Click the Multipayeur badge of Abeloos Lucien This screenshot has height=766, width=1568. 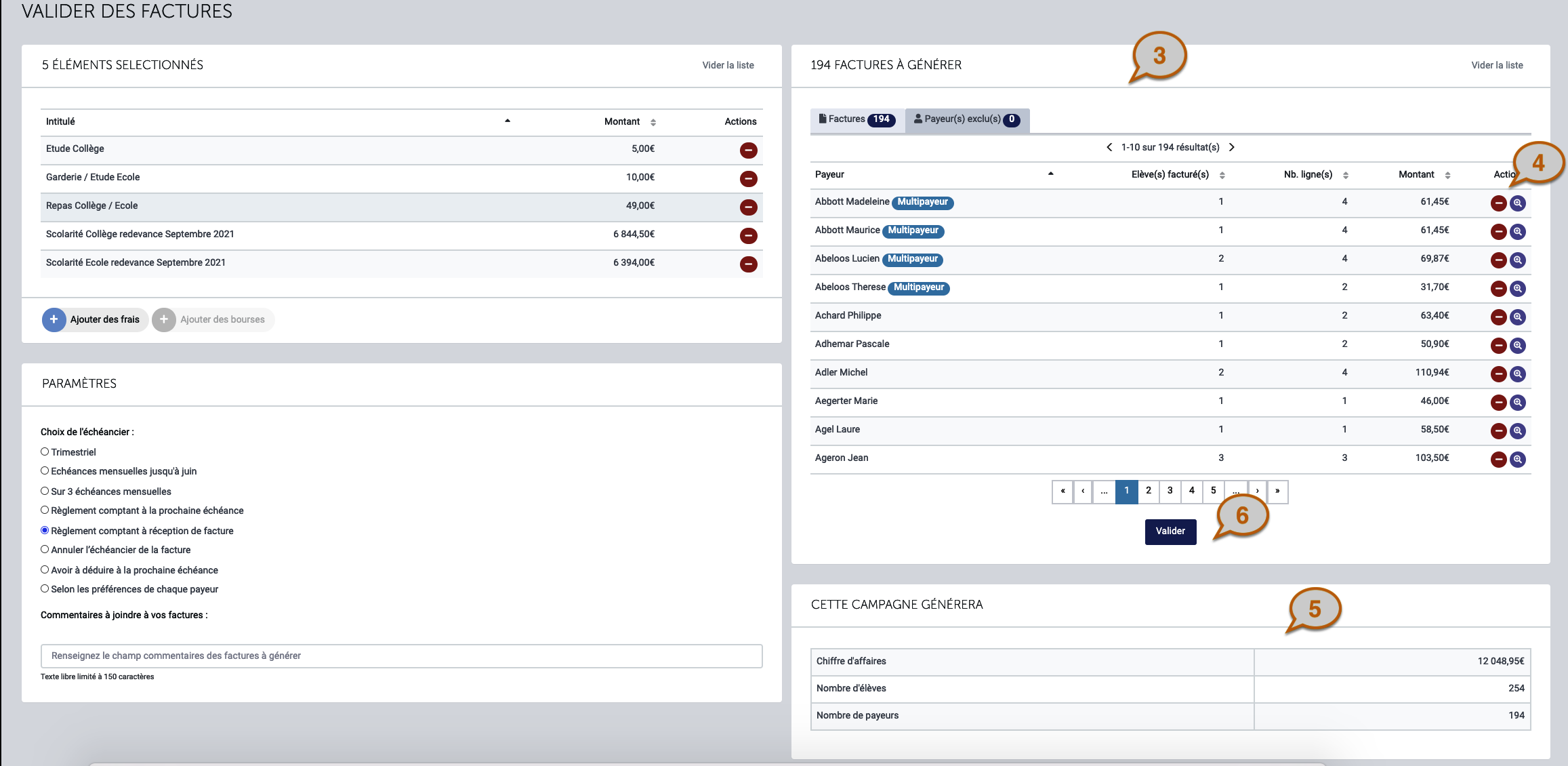click(x=913, y=259)
